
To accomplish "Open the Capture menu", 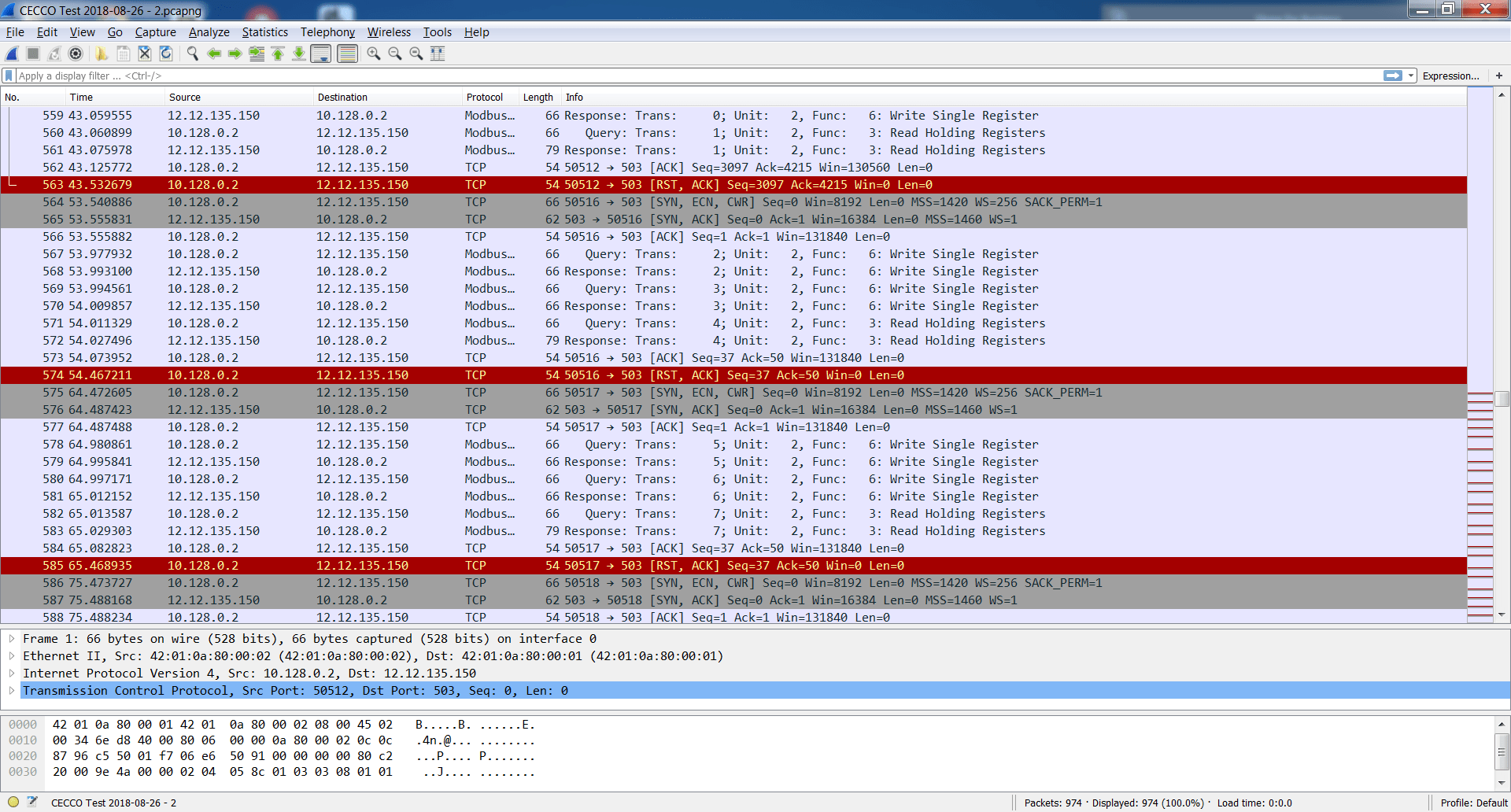I will point(155,32).
